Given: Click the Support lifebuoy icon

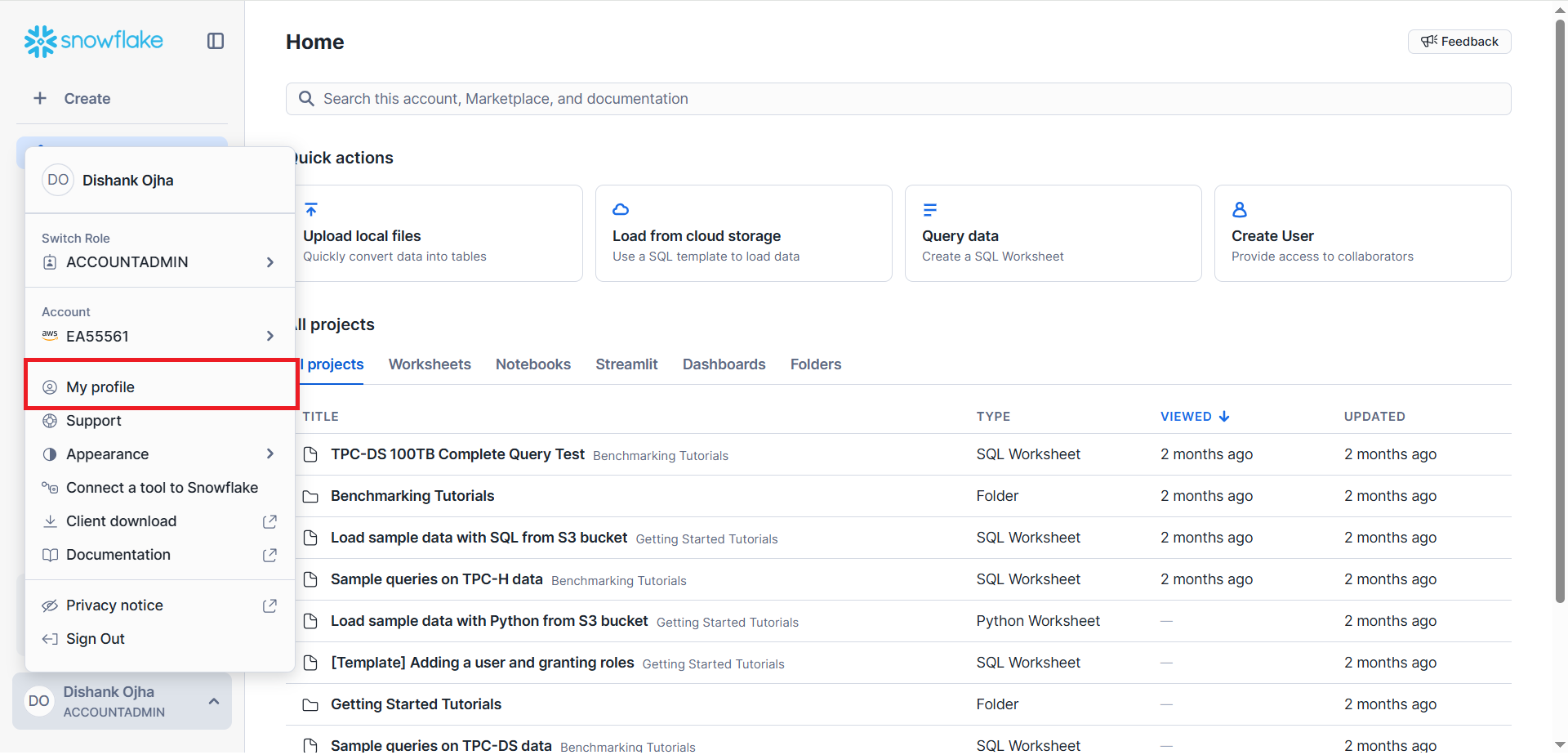Looking at the screenshot, I should (50, 421).
